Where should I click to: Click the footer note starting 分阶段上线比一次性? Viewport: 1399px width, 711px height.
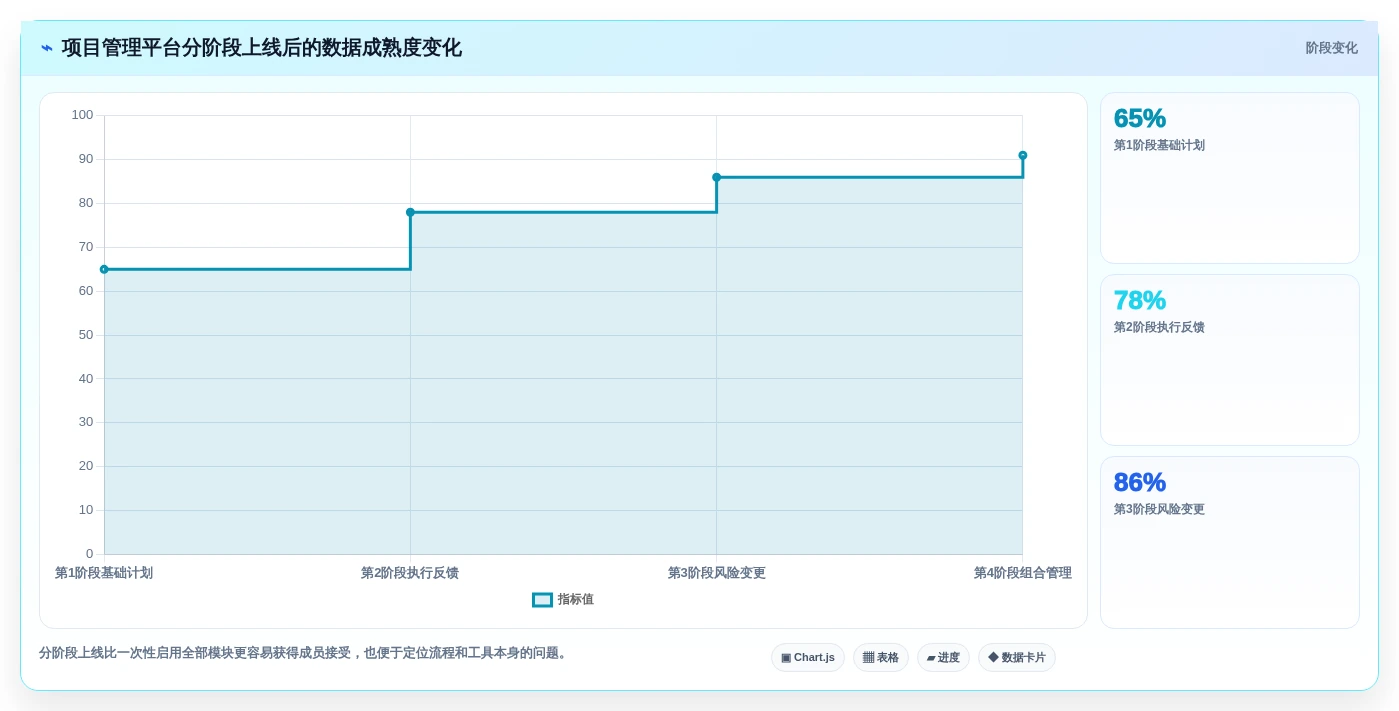point(305,653)
